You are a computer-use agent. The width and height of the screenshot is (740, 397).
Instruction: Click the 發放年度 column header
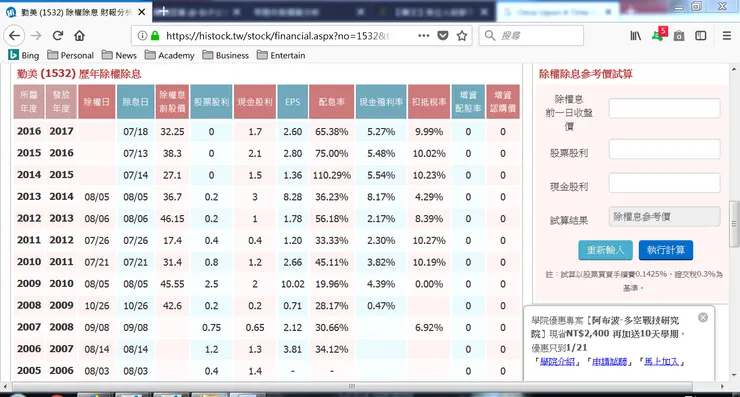(x=61, y=101)
